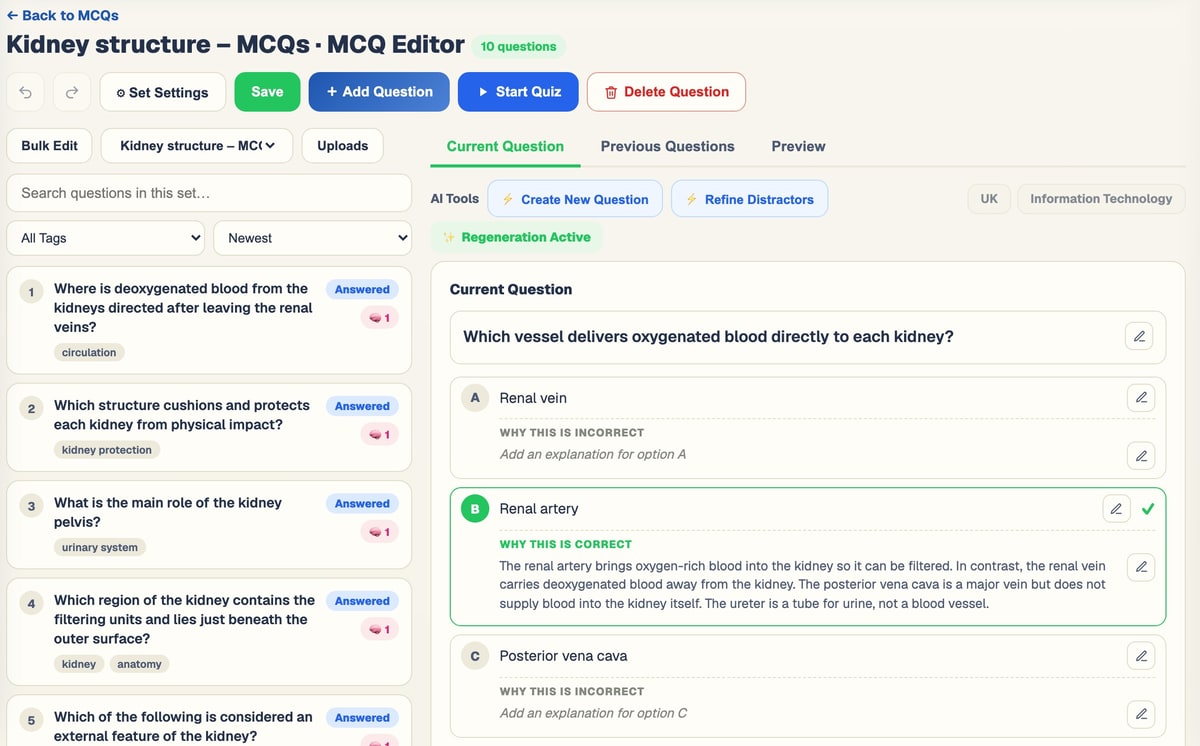The height and width of the screenshot is (746, 1200).
Task: Open Set Settings
Action: 163,92
